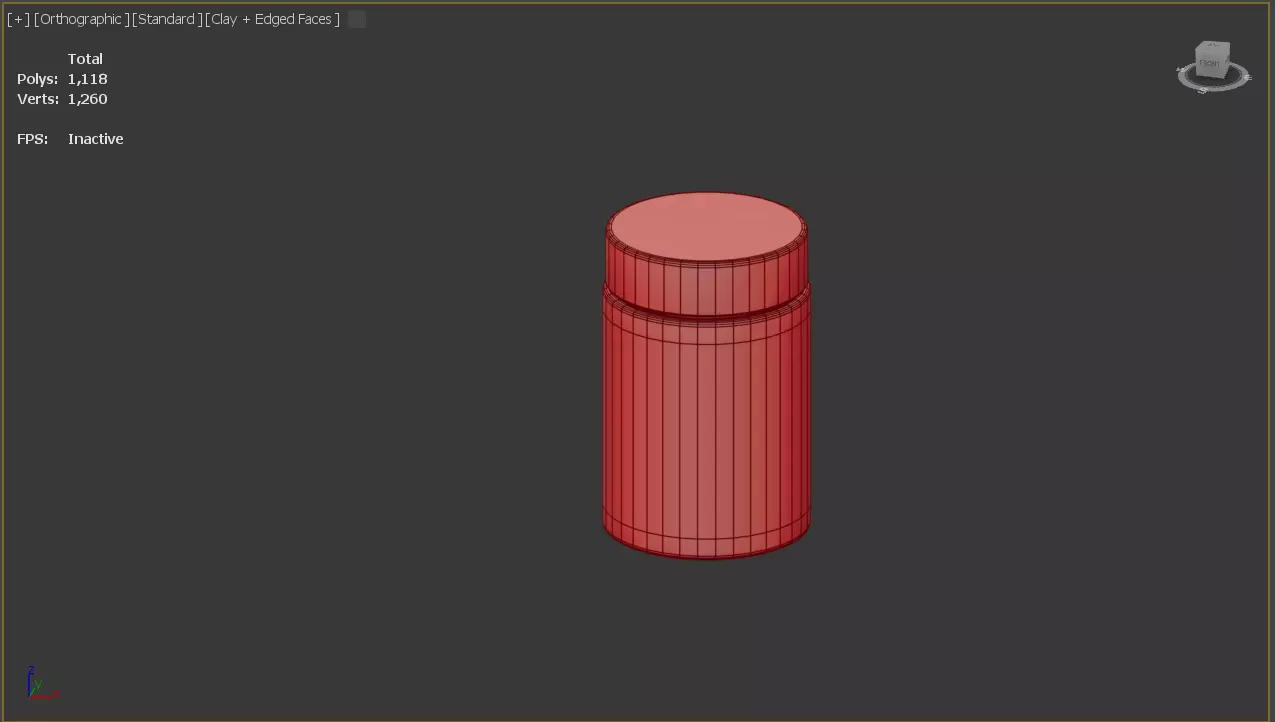Viewport: 1275px width, 722px height.
Task: Click the S compass marker on ViewCube ring
Action: (x=1203, y=90)
